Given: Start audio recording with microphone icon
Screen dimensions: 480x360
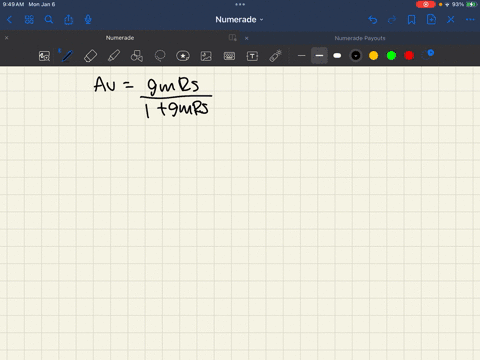Looking at the screenshot, I should point(88,20).
